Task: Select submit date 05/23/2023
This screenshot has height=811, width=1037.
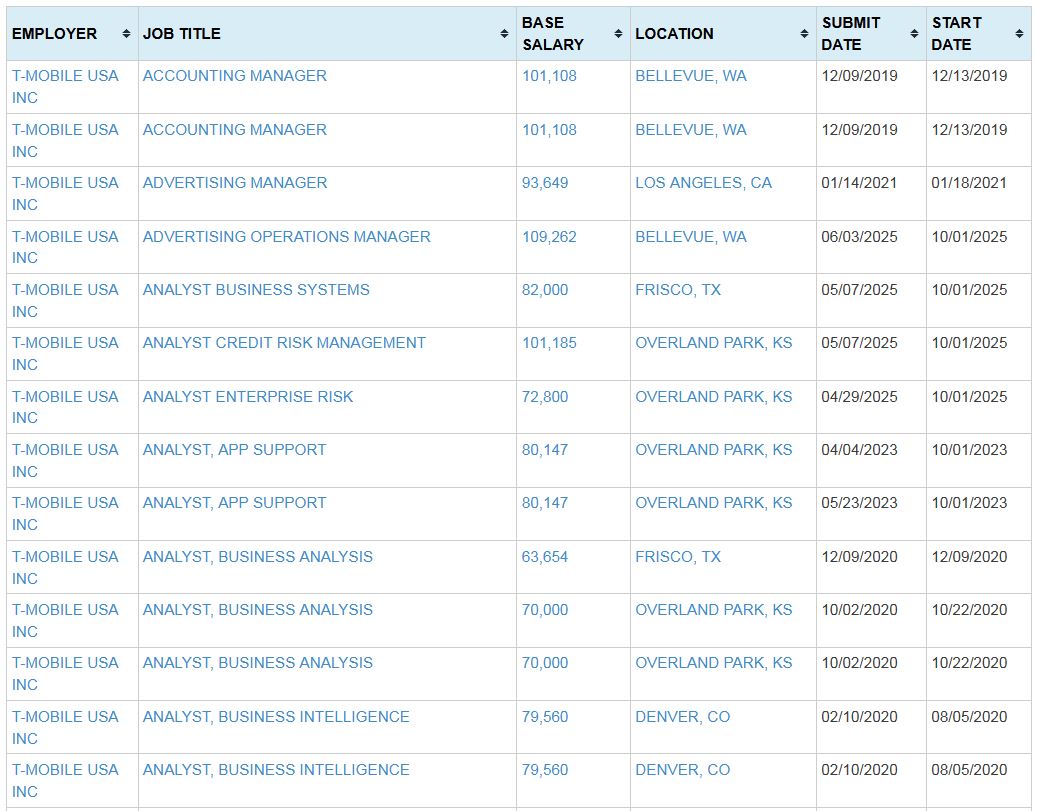Action: pyautogui.click(x=859, y=503)
